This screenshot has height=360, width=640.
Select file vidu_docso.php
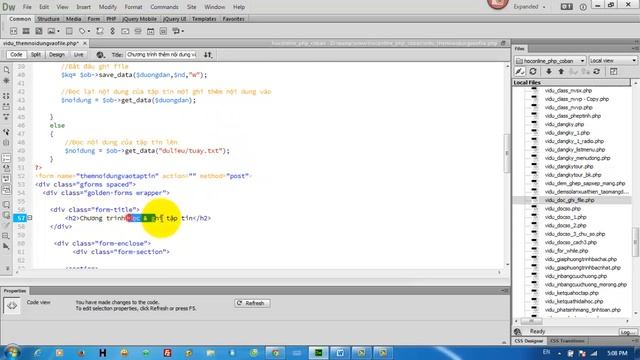[562, 209]
